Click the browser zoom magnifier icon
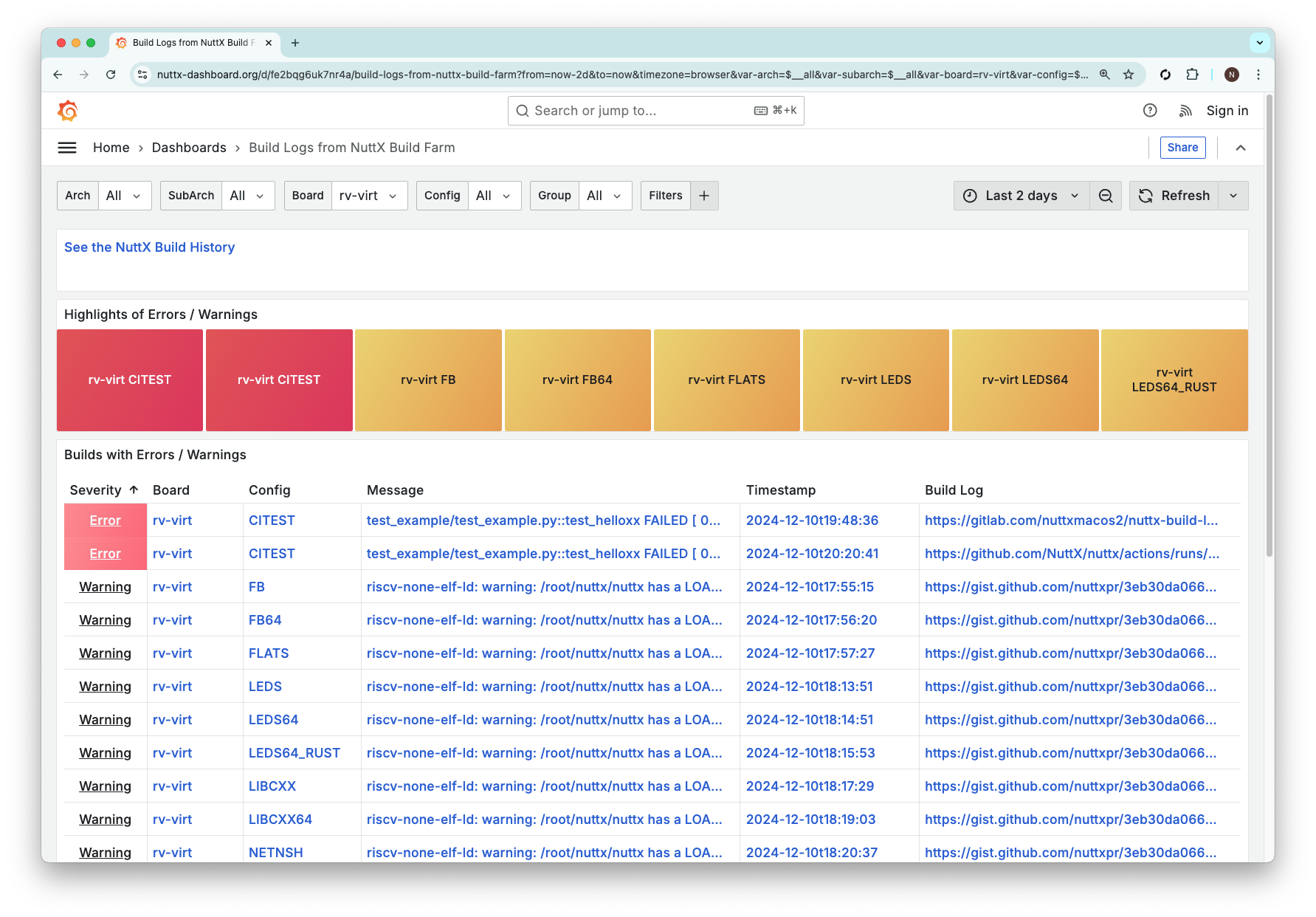This screenshot has height=917, width=1316. point(1105,75)
